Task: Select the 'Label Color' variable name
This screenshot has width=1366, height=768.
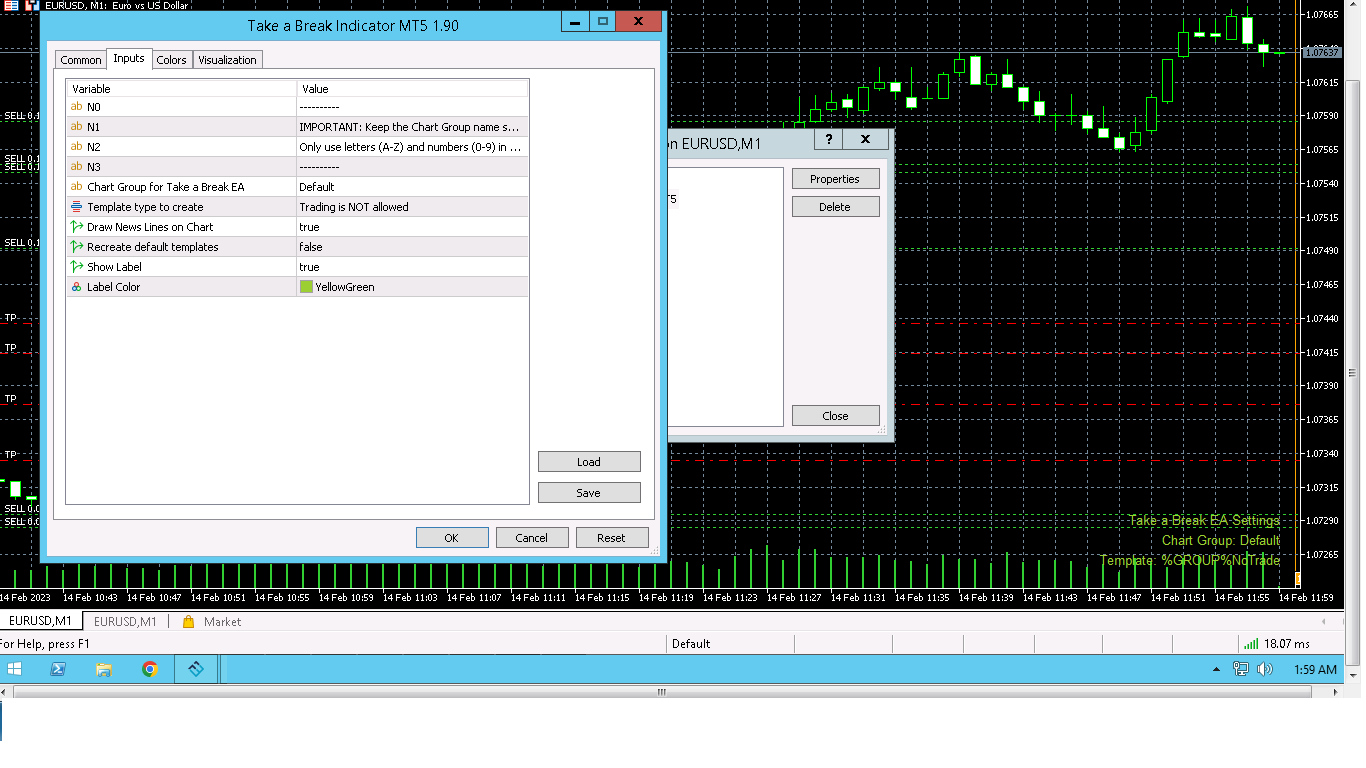Action: point(114,287)
